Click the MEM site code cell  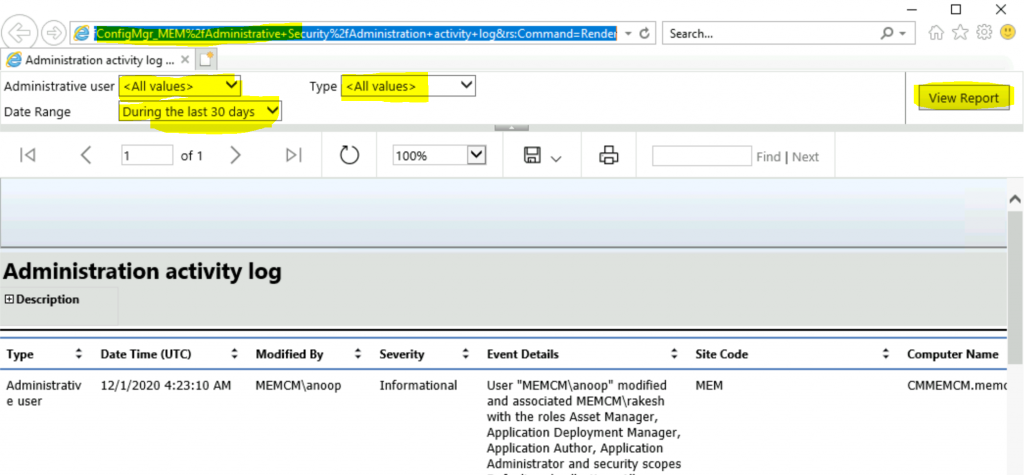coord(709,385)
